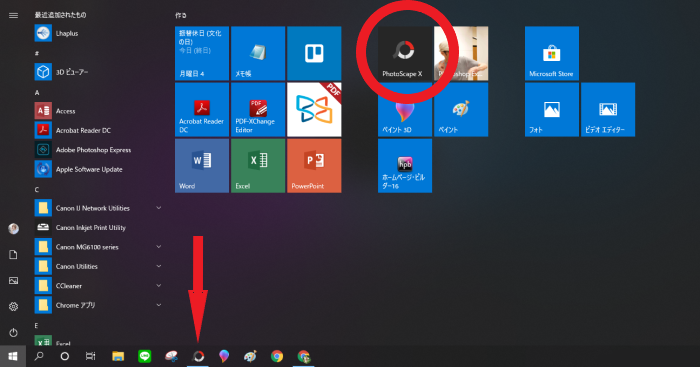Viewport: 700px width, 367px height.
Task: Open Acrobat Reader DC in the app list
Action: (x=98, y=130)
